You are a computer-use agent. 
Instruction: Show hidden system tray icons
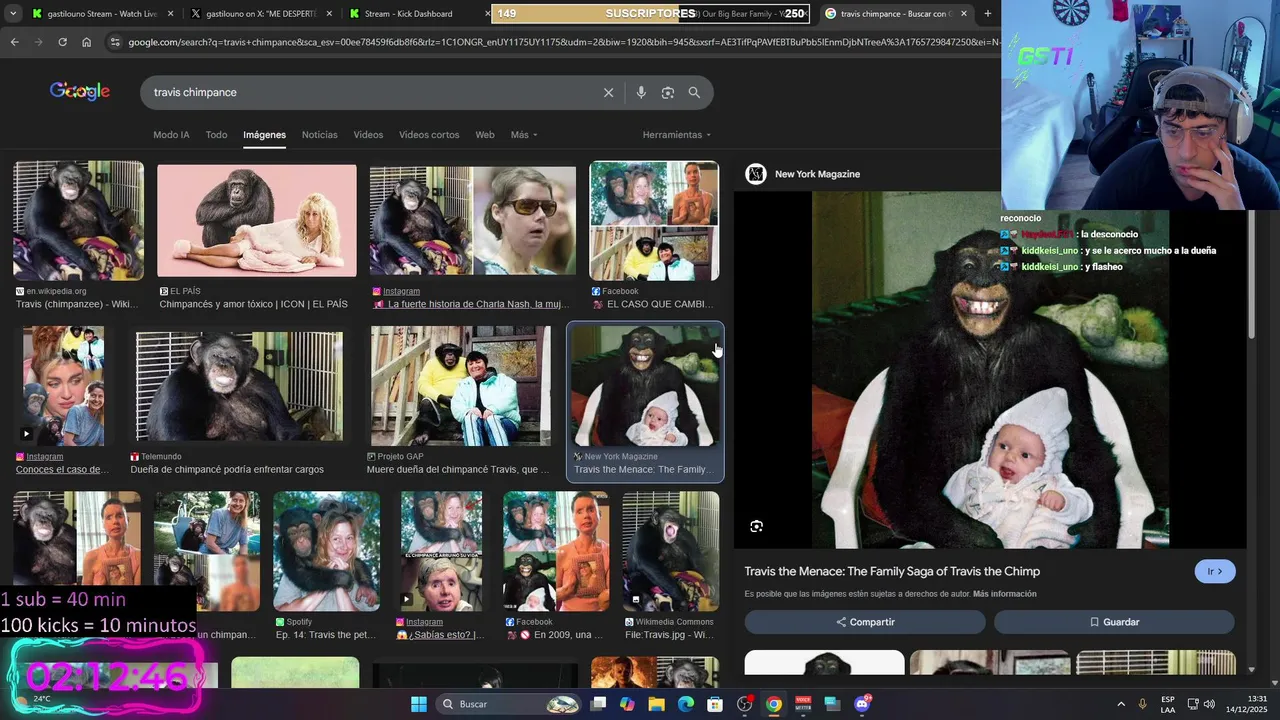(x=1120, y=704)
